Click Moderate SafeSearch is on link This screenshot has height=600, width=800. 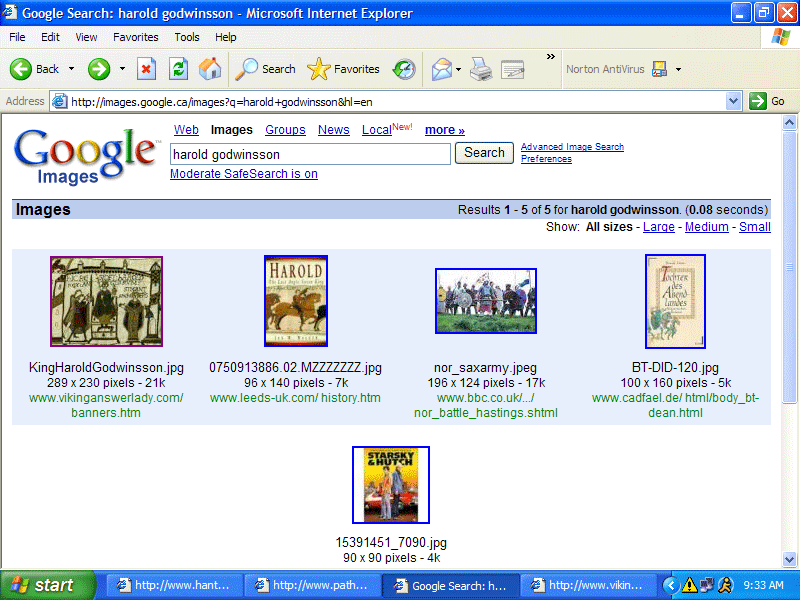(x=244, y=174)
